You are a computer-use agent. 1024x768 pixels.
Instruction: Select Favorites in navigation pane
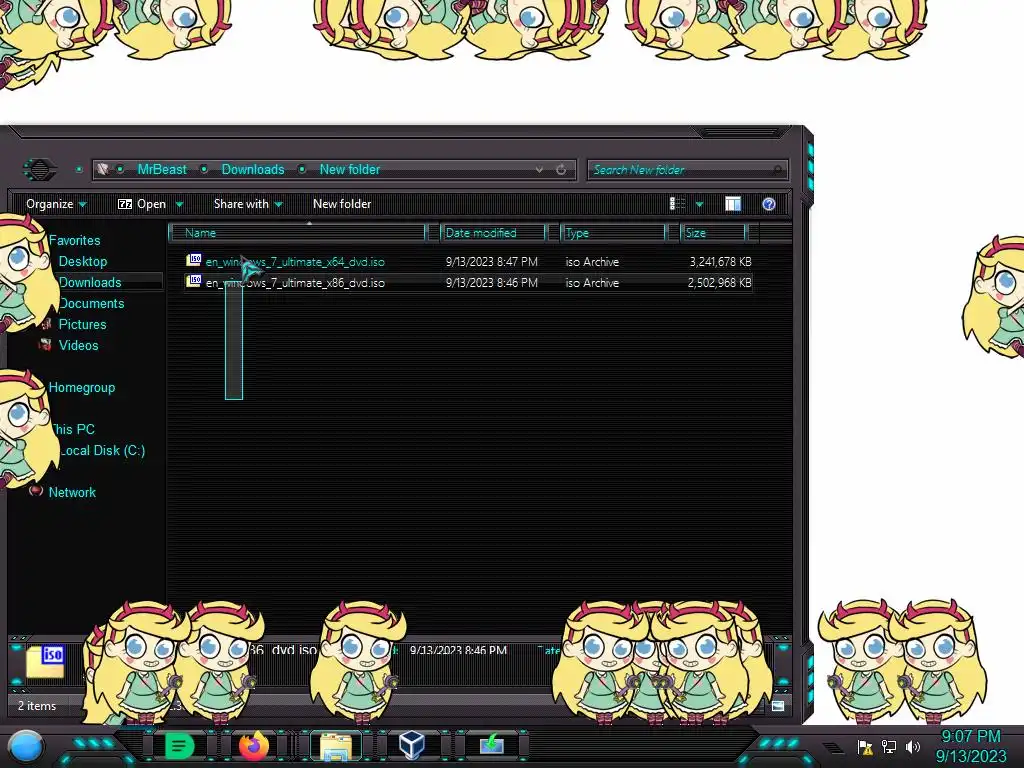(74, 240)
